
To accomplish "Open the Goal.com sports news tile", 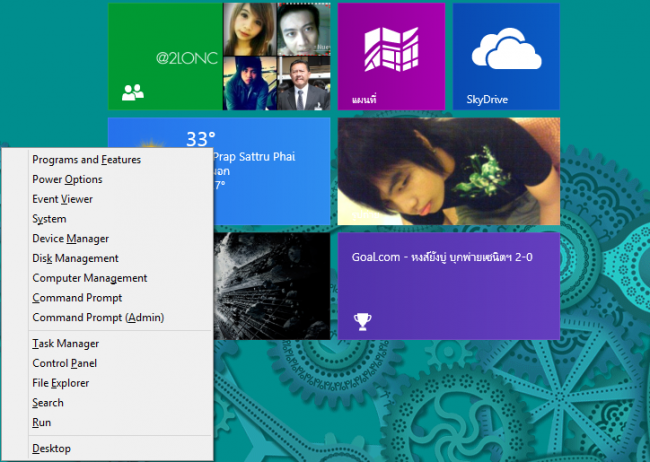I will tap(448, 286).
